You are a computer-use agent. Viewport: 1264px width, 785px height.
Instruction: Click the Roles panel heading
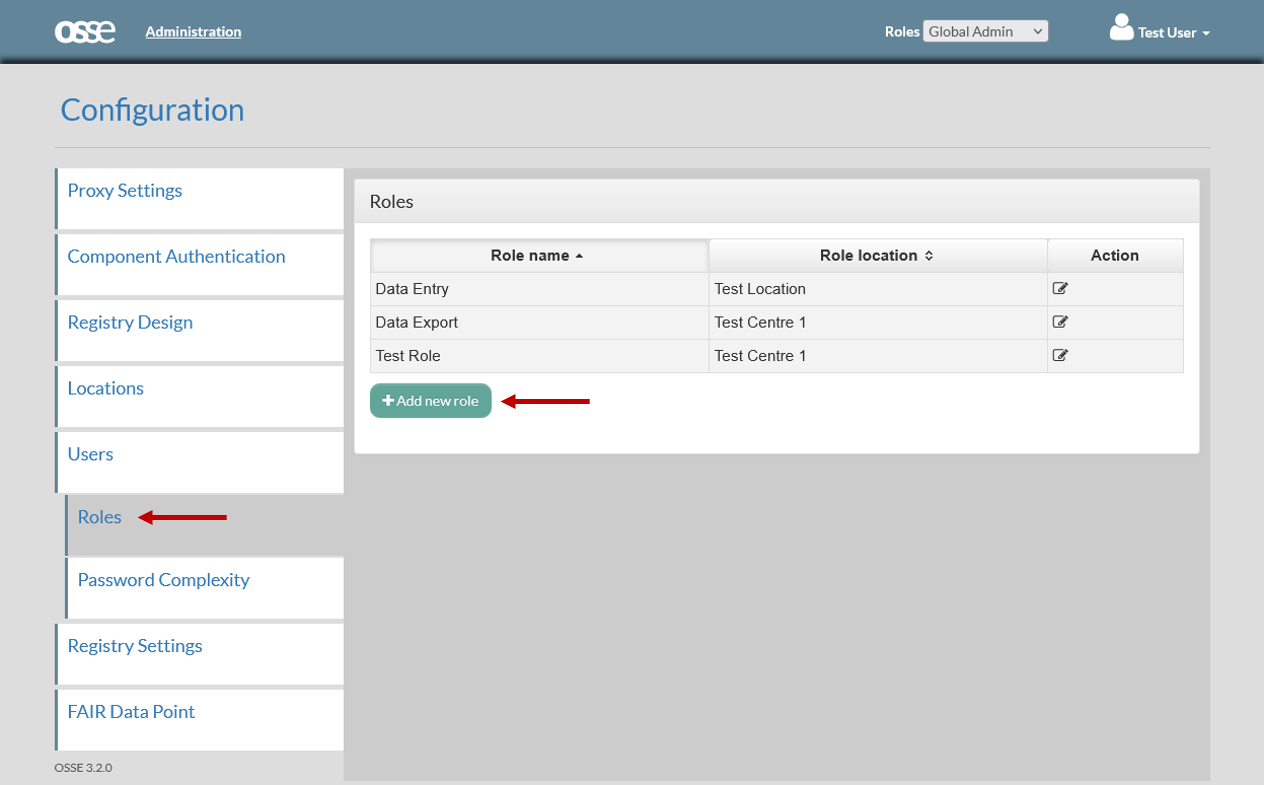pyautogui.click(x=391, y=202)
